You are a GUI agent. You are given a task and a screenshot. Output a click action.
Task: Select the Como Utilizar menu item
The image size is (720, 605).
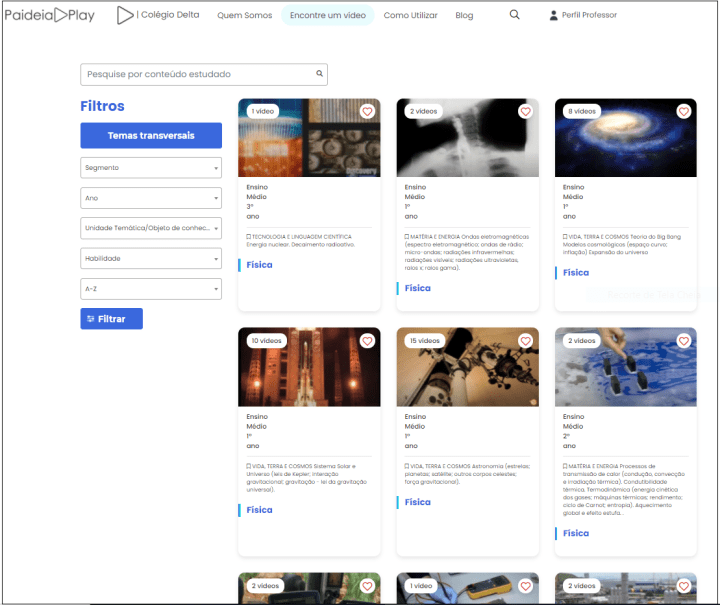pos(410,15)
